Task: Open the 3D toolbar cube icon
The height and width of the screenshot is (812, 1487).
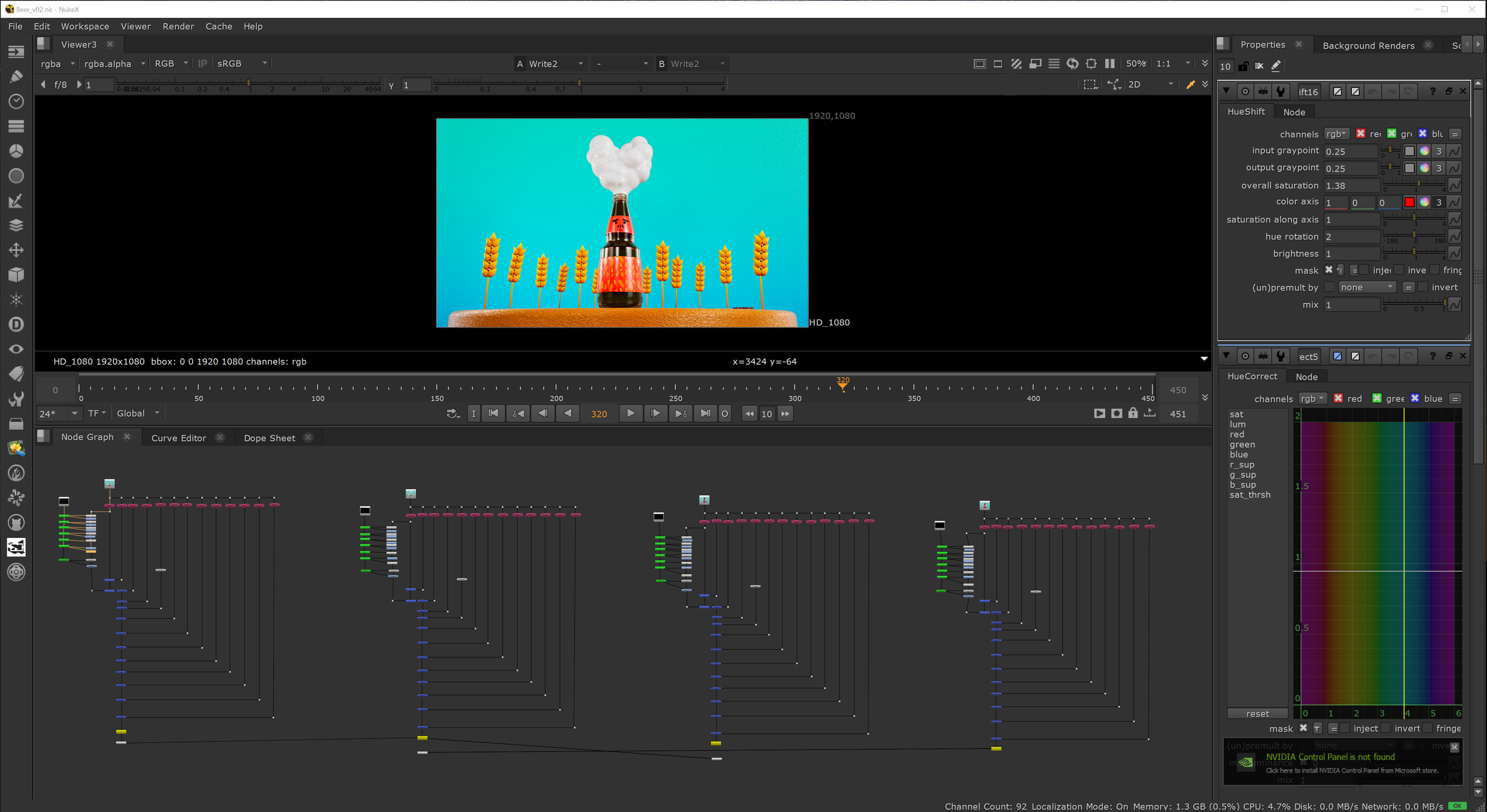Action: (x=16, y=275)
